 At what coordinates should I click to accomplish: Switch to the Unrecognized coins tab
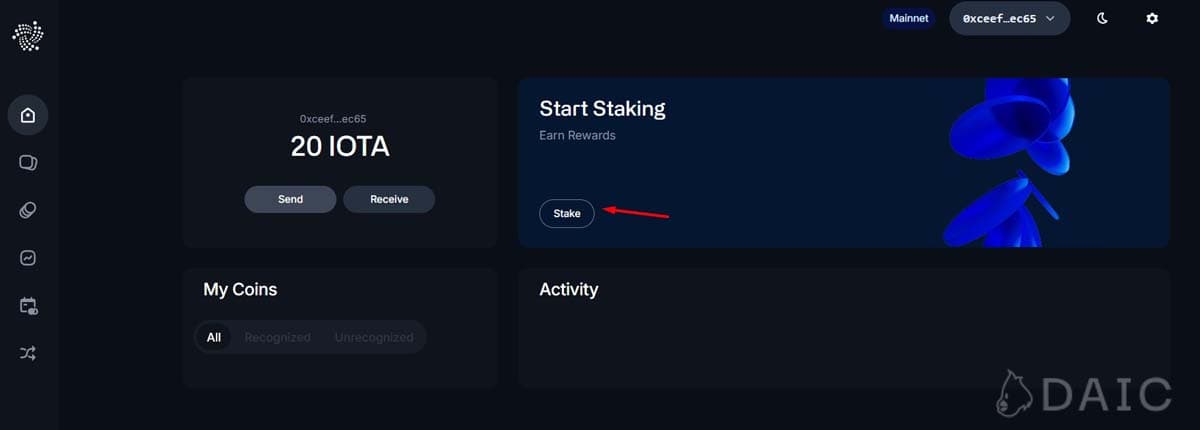pos(373,337)
